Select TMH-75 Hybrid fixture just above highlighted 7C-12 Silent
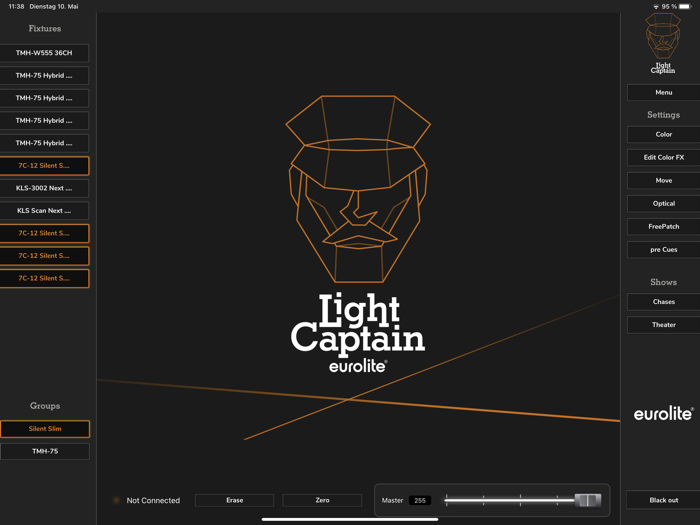This screenshot has height=525, width=700. click(x=44, y=143)
